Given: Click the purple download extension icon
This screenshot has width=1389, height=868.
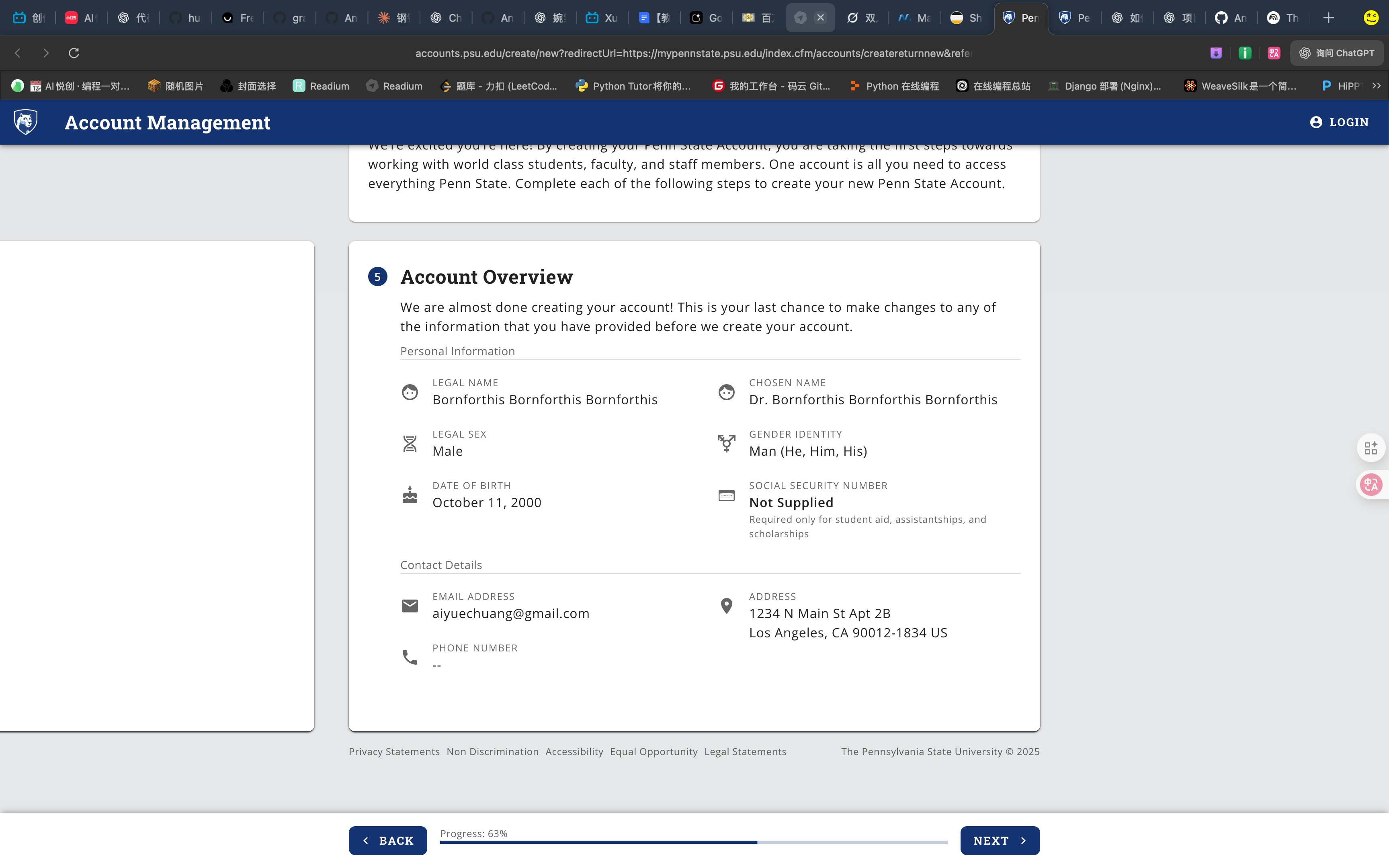Looking at the screenshot, I should coord(1216,53).
